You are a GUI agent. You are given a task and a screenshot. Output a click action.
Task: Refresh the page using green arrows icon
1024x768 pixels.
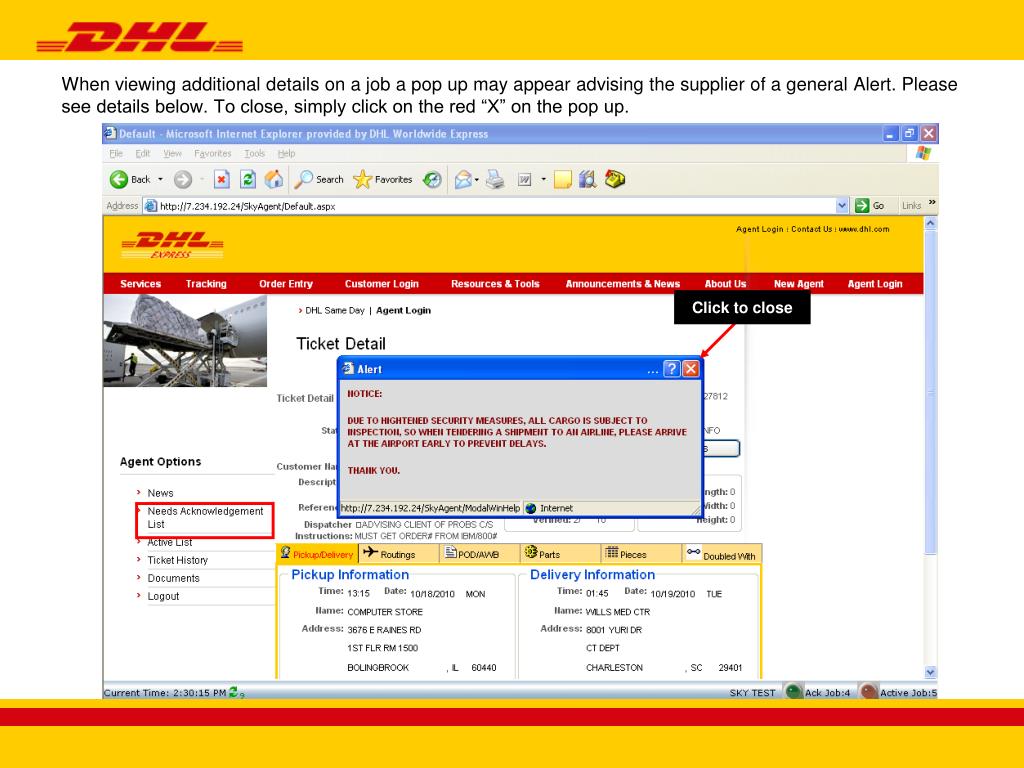pyautogui.click(x=248, y=179)
